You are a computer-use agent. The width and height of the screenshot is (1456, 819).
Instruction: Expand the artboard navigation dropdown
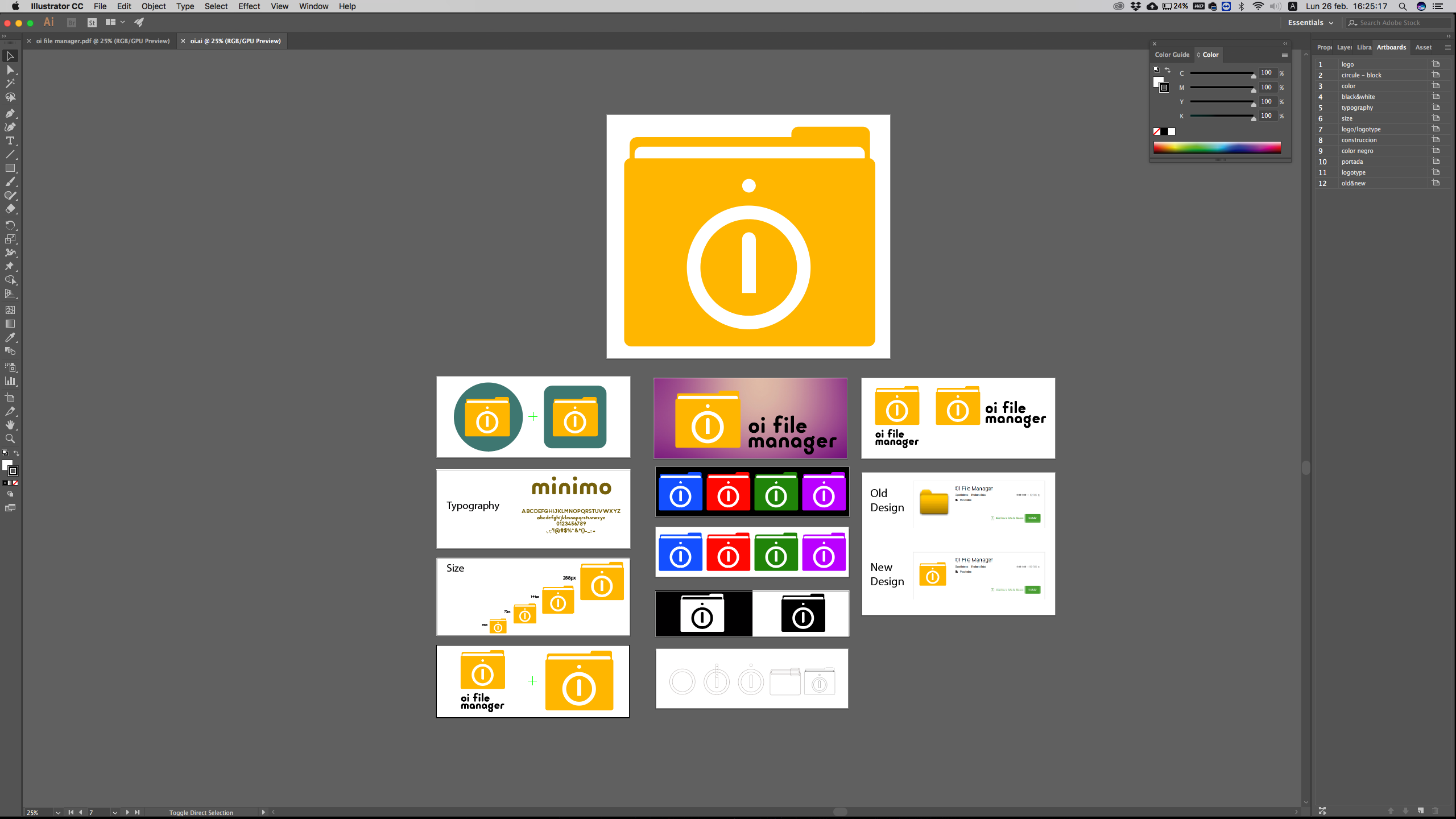115,812
